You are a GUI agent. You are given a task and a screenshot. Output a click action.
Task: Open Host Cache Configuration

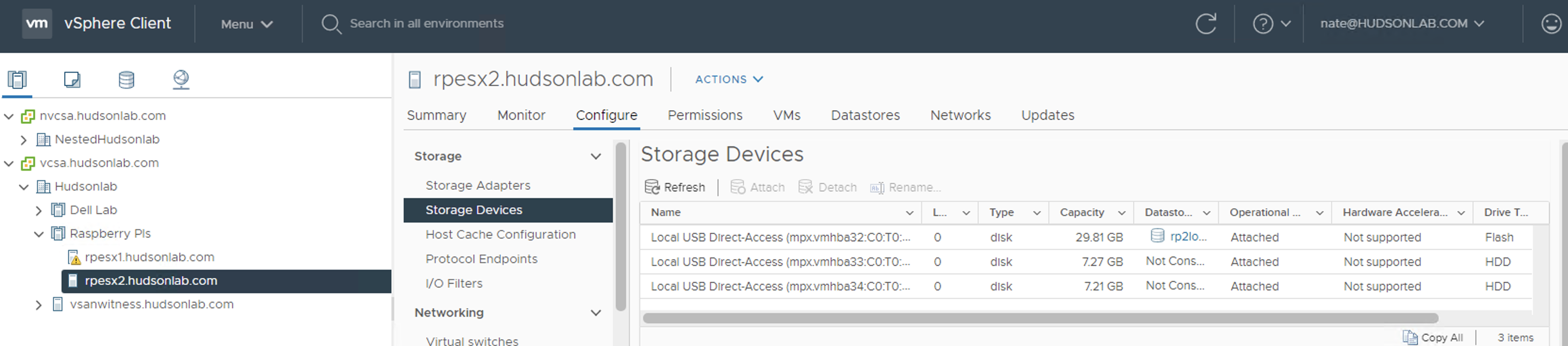500,235
